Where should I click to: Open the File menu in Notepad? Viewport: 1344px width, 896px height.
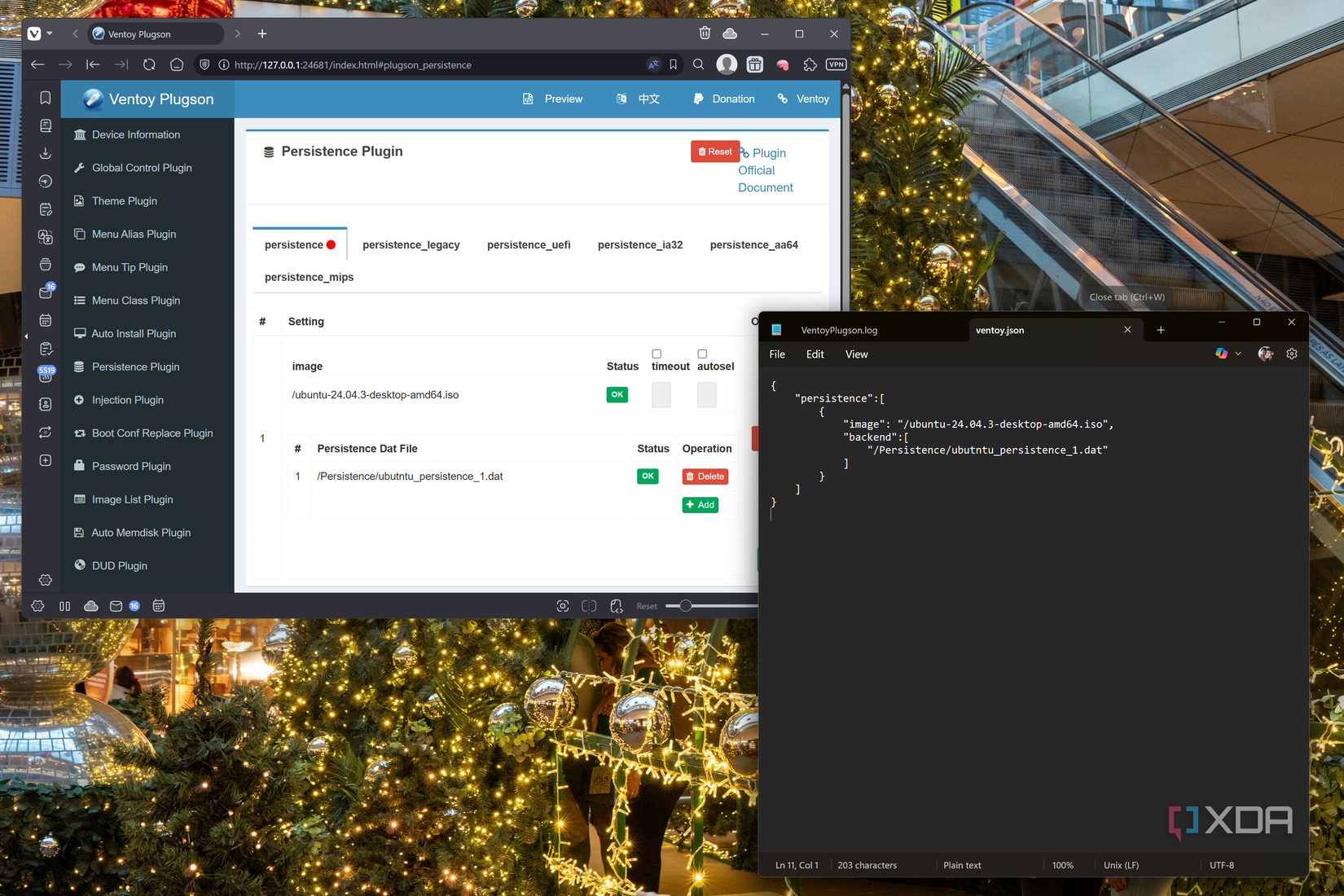[777, 354]
